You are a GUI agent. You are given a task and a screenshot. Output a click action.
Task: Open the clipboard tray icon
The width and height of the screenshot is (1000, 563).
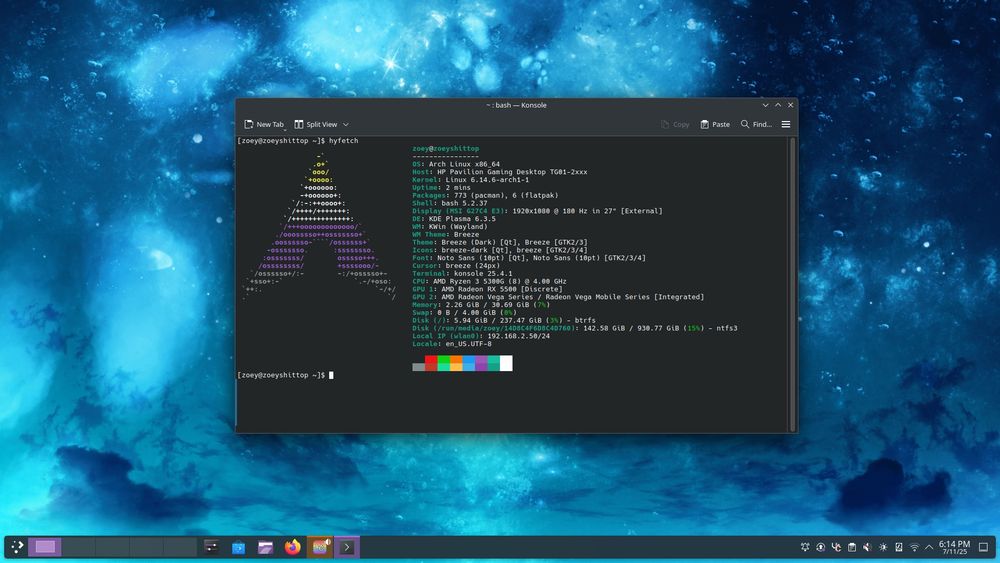pos(851,547)
